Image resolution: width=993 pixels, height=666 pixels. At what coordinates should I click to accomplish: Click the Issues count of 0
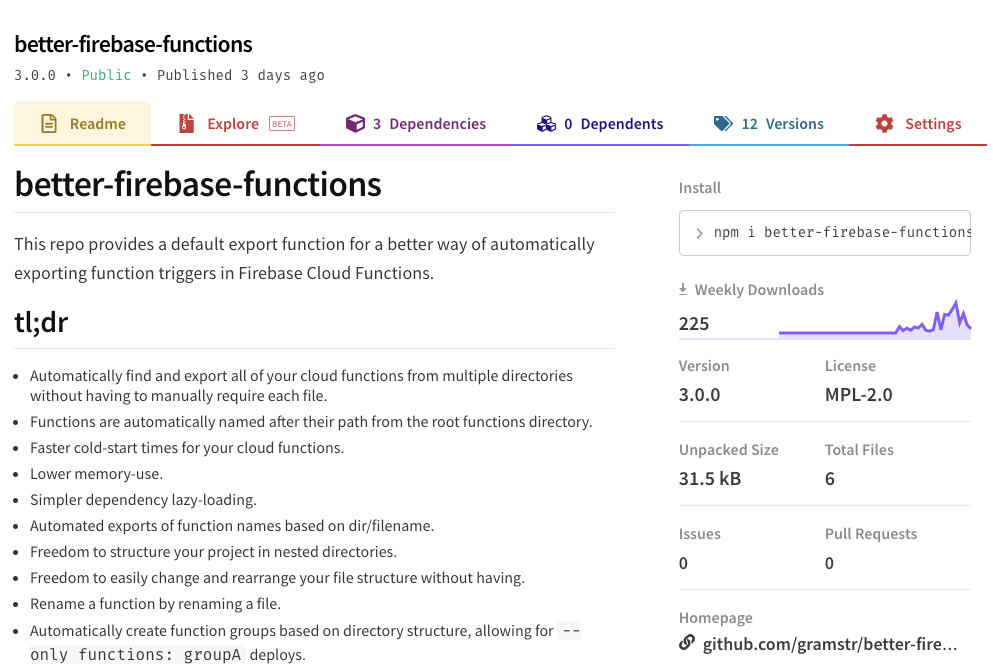[683, 563]
